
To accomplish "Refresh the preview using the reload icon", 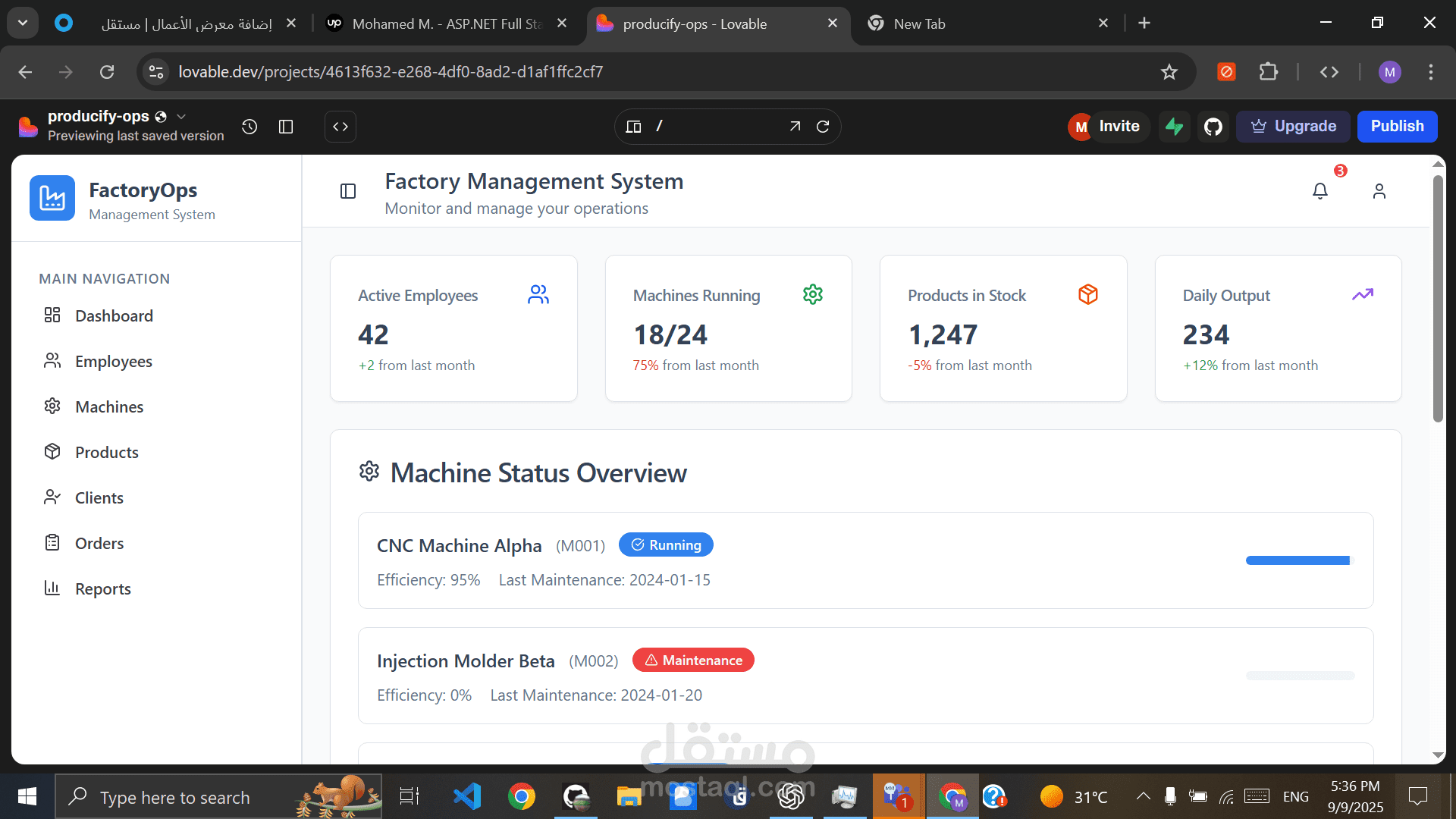I will pos(824,127).
